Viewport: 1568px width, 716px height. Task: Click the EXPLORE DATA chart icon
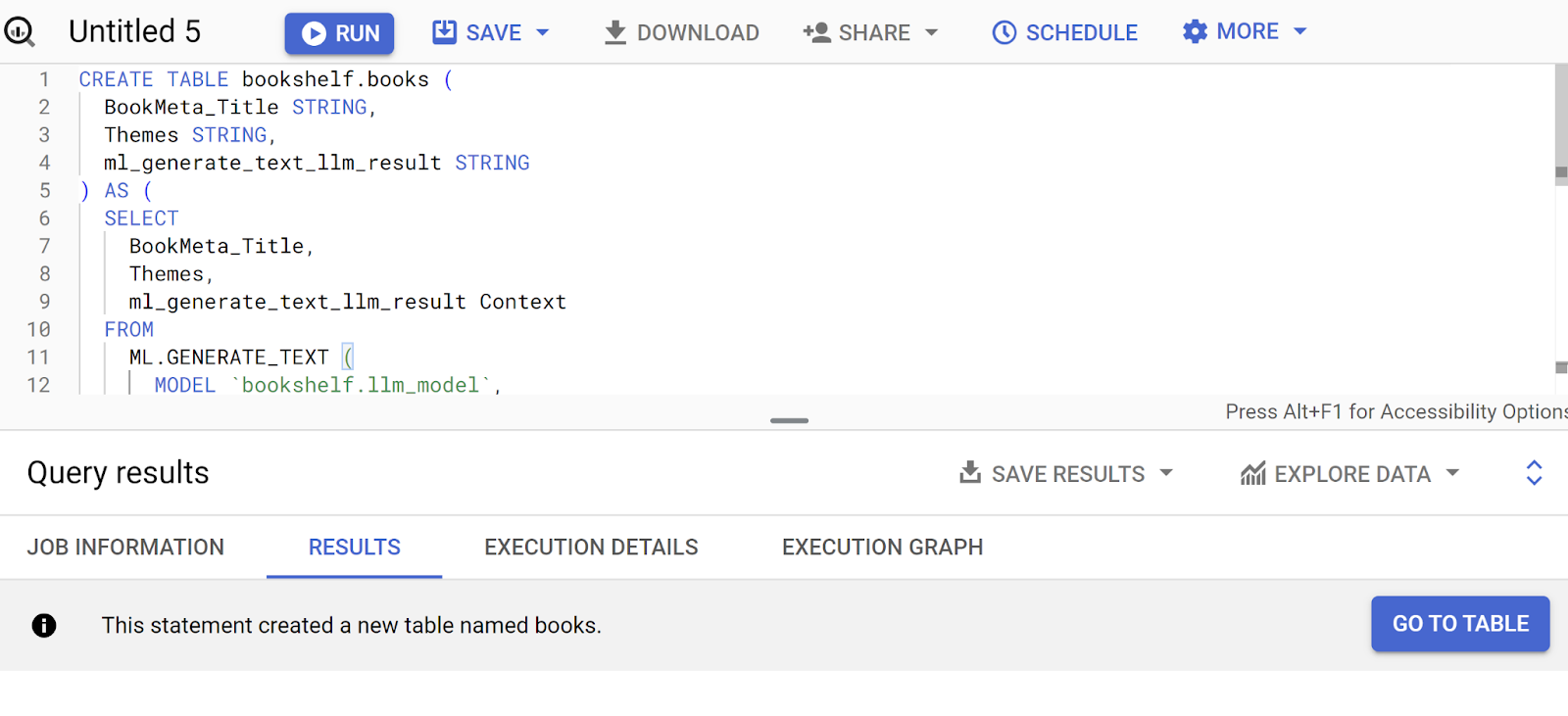(x=1252, y=474)
